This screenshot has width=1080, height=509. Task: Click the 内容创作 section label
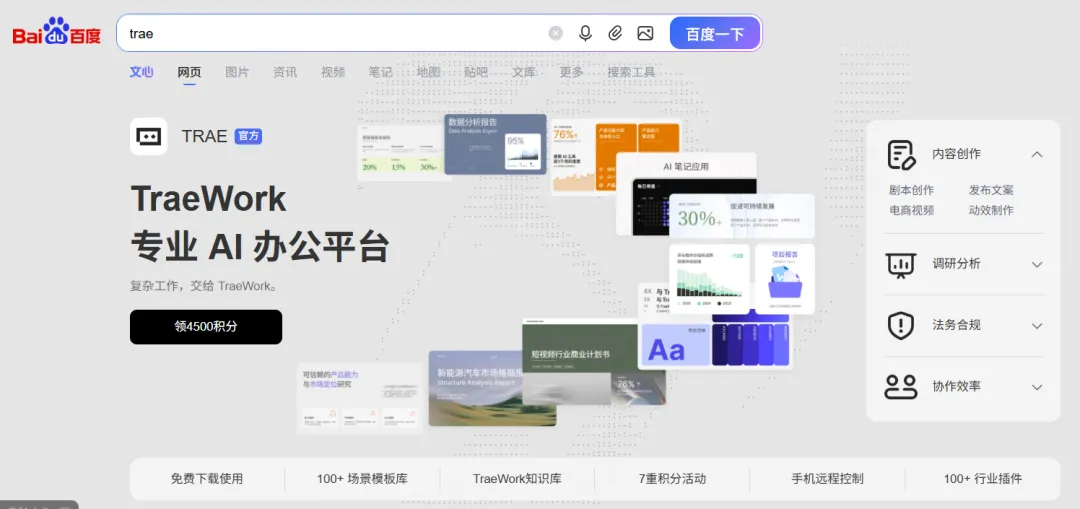point(956,154)
